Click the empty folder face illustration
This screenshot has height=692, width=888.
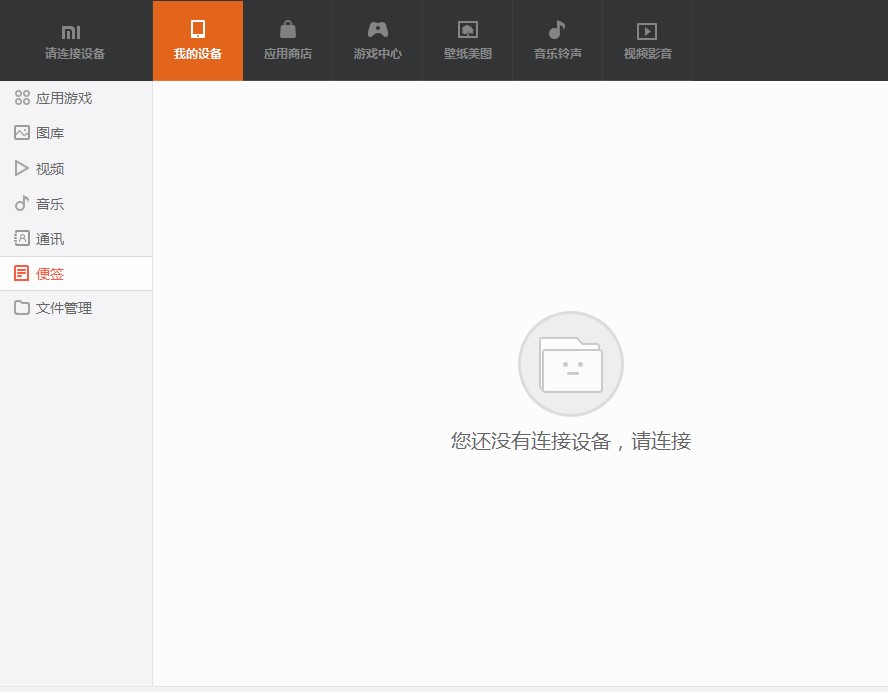point(571,364)
